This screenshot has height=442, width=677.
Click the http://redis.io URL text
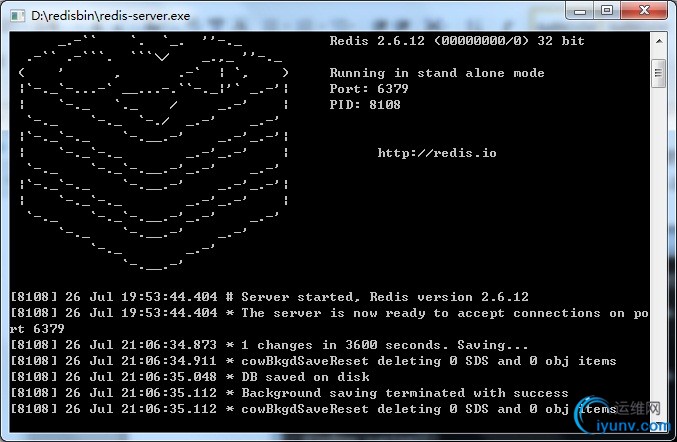pos(437,153)
